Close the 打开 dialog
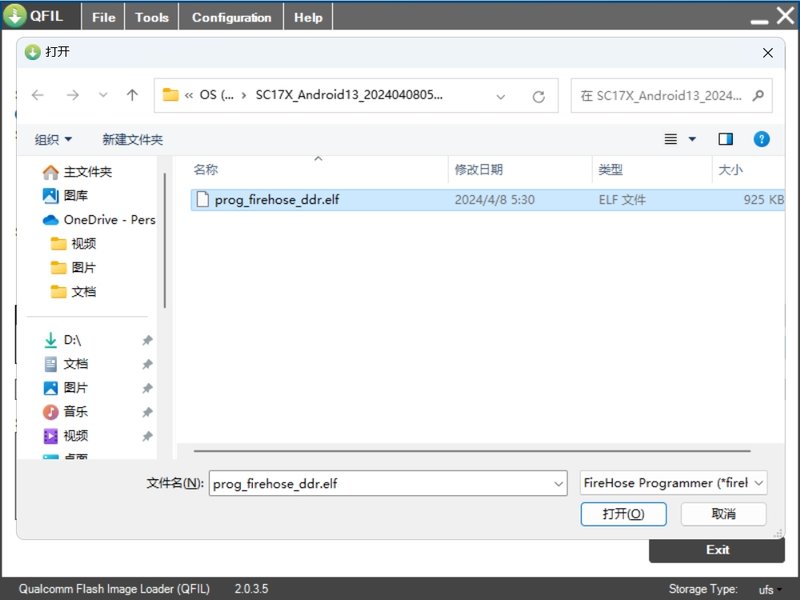Image resolution: width=800 pixels, height=600 pixels. pyautogui.click(x=767, y=53)
